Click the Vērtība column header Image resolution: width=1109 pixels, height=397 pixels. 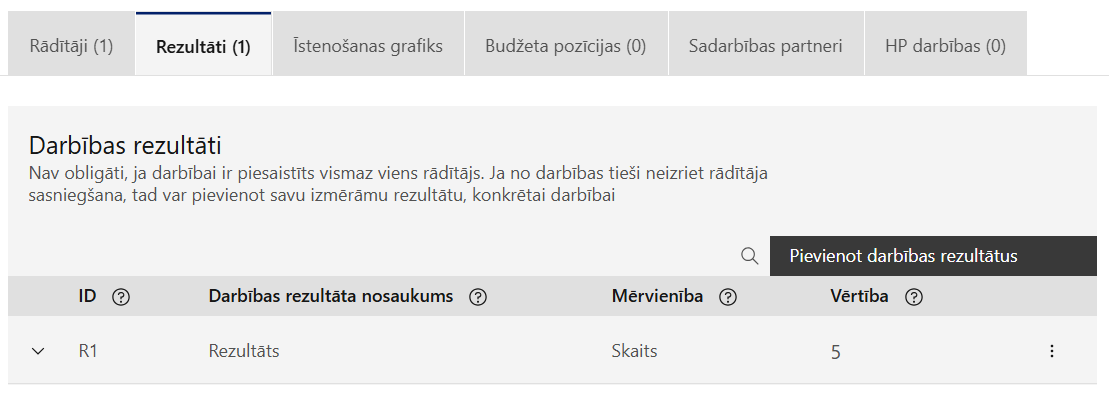859,297
